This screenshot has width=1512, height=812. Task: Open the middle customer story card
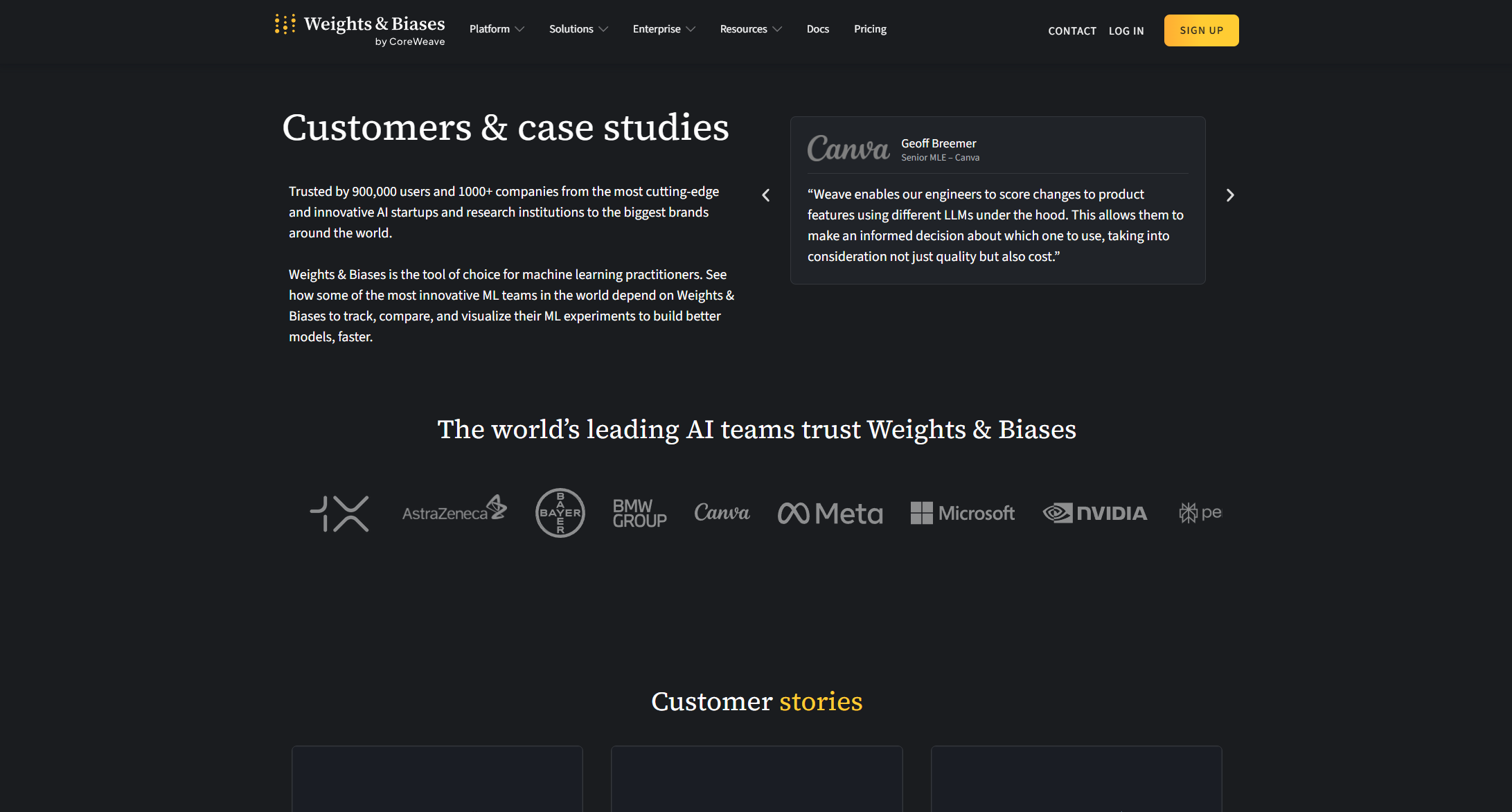(756, 779)
